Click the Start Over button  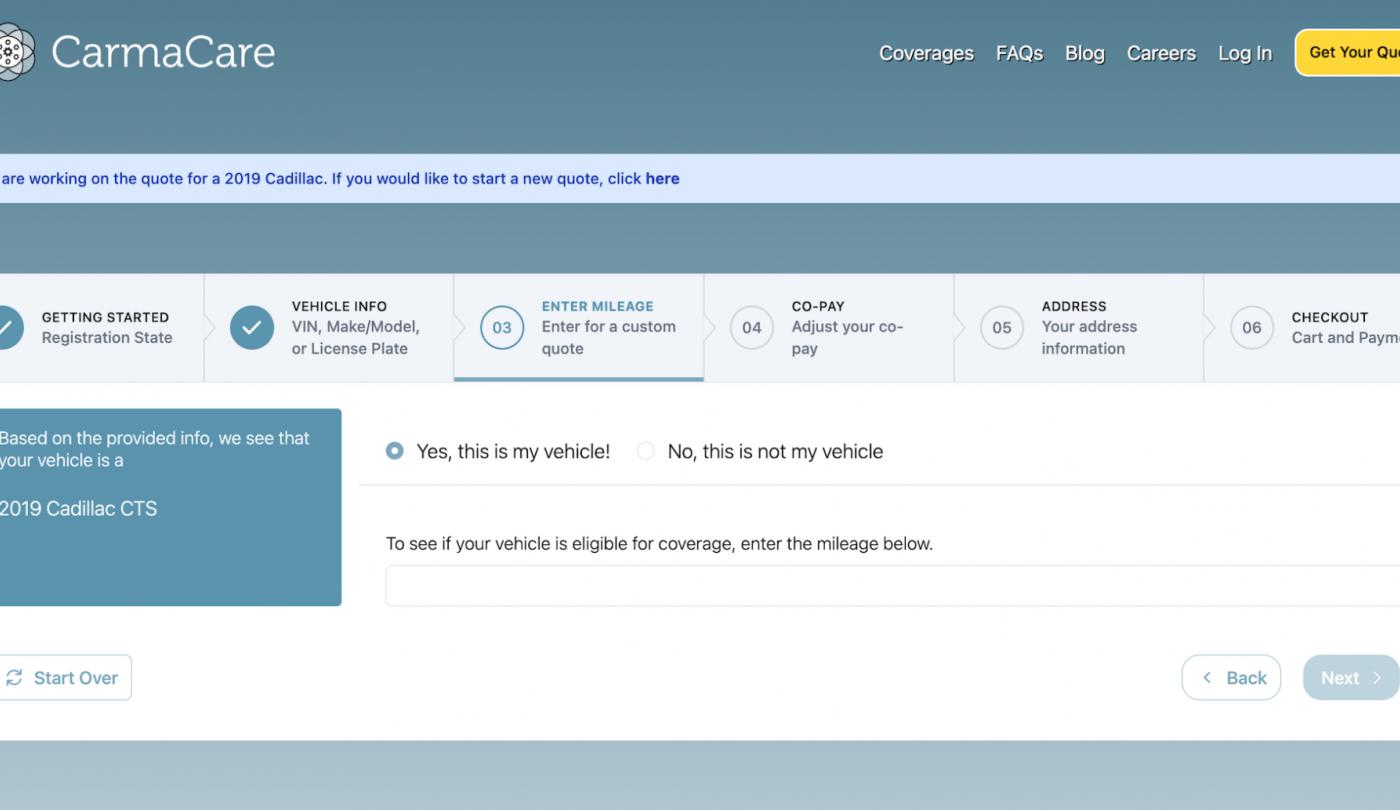(65, 678)
